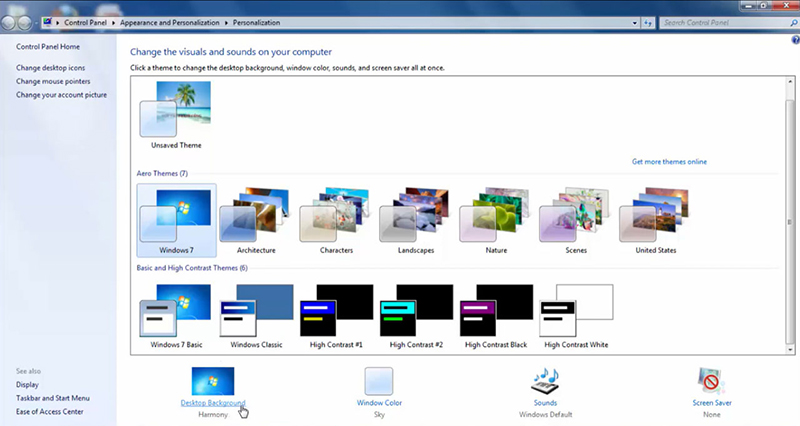
Task: Apply the Windows Classic theme
Action: (x=256, y=316)
